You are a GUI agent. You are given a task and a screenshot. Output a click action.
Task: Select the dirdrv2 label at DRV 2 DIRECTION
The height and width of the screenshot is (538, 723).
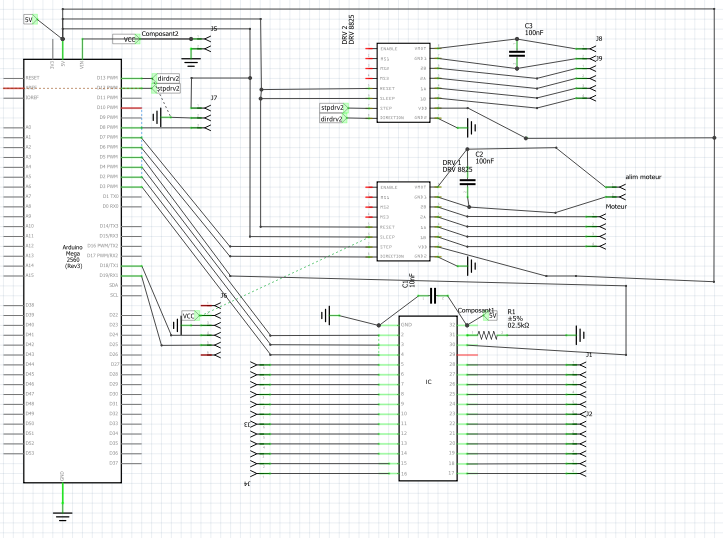click(332, 118)
